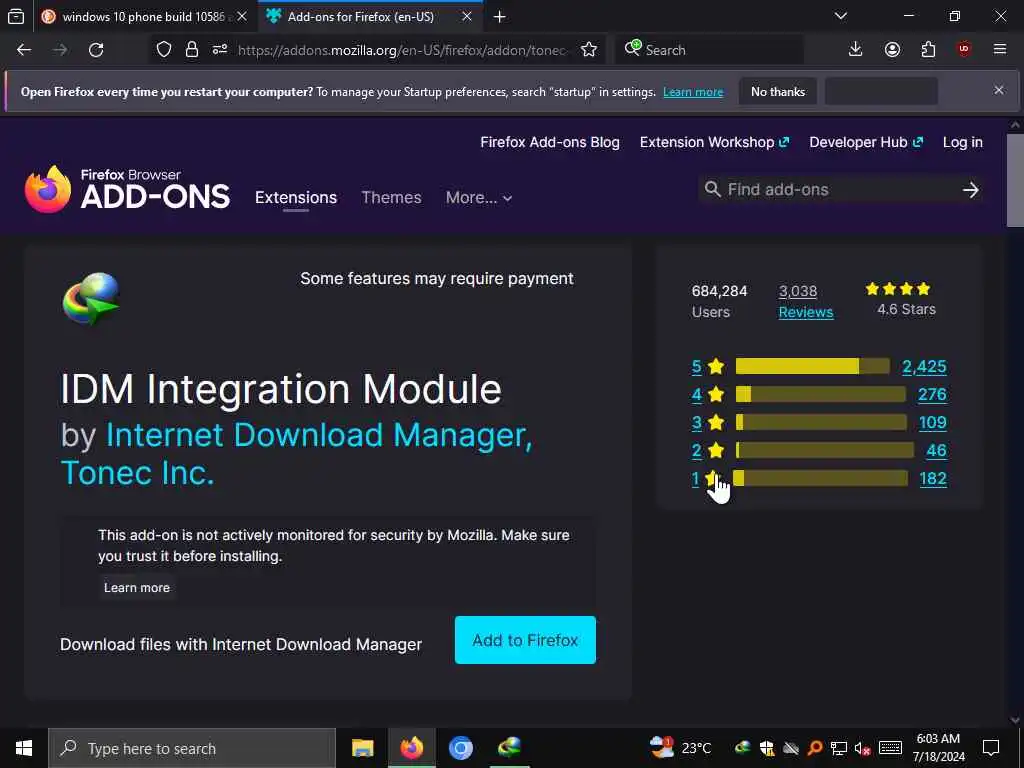Image resolution: width=1024 pixels, height=768 pixels.
Task: Close the windows 10 phone build tab
Action: click(x=242, y=17)
